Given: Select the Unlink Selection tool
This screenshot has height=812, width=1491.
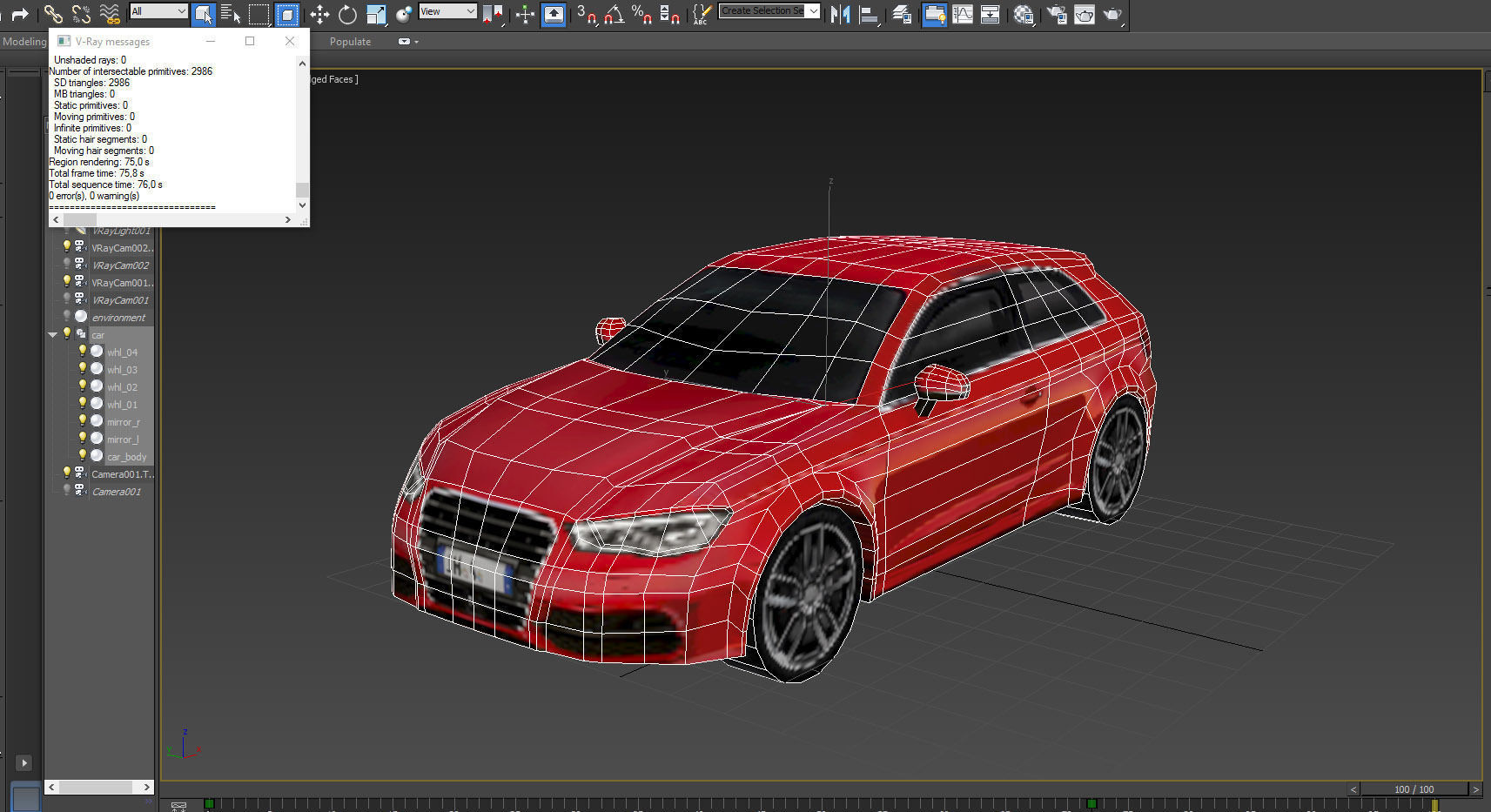Looking at the screenshot, I should point(81,14).
